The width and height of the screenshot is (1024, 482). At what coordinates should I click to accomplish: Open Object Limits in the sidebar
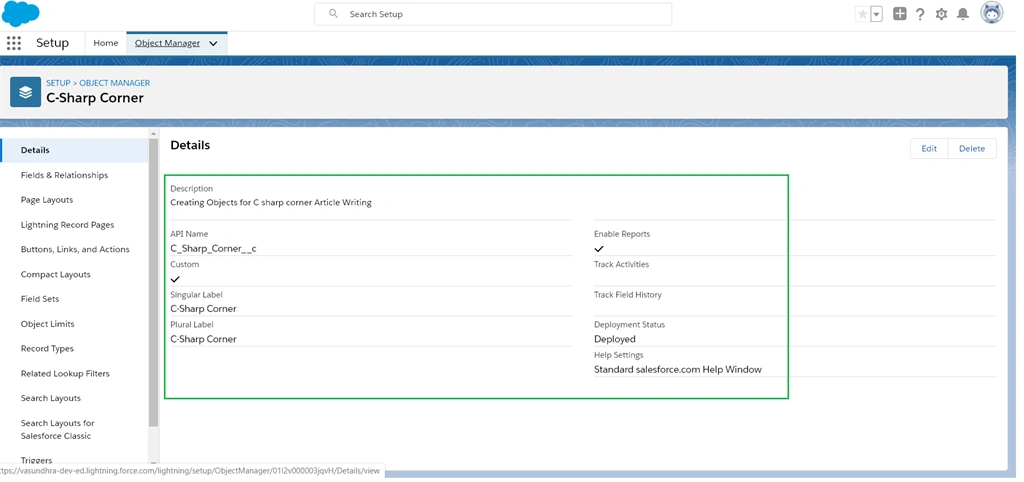point(48,324)
